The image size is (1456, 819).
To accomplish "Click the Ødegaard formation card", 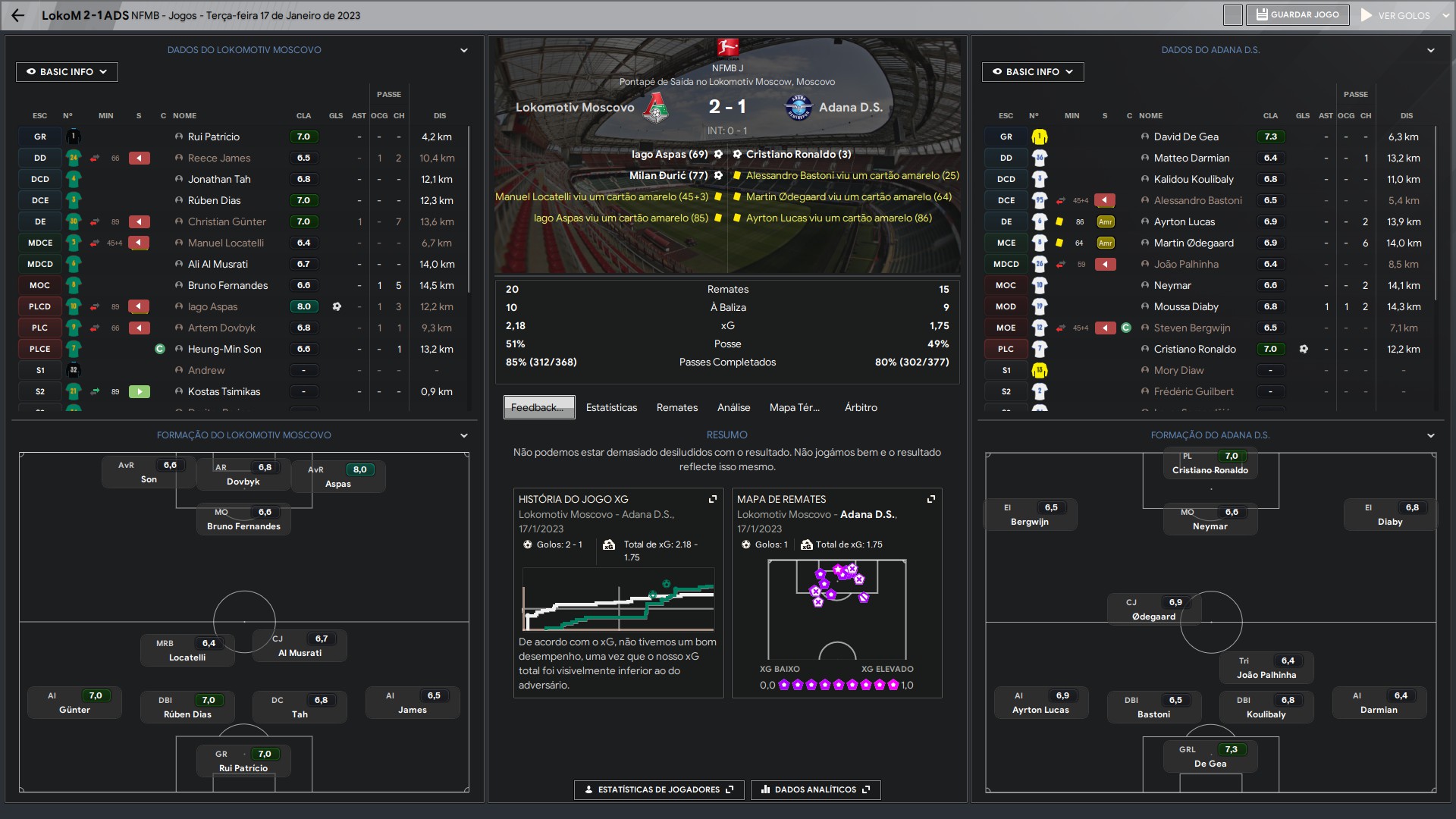I will coord(1154,609).
